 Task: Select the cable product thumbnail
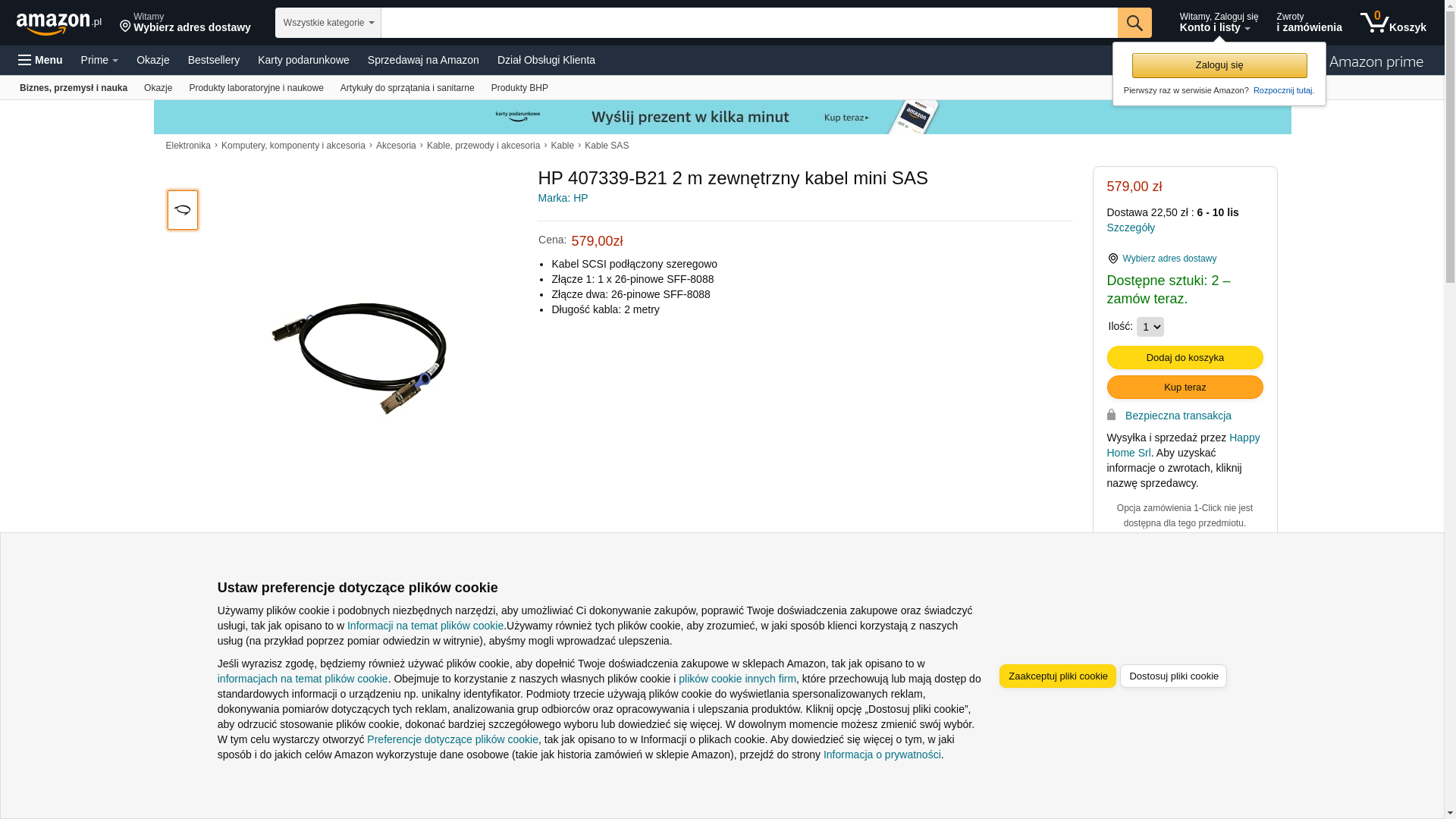point(183,210)
